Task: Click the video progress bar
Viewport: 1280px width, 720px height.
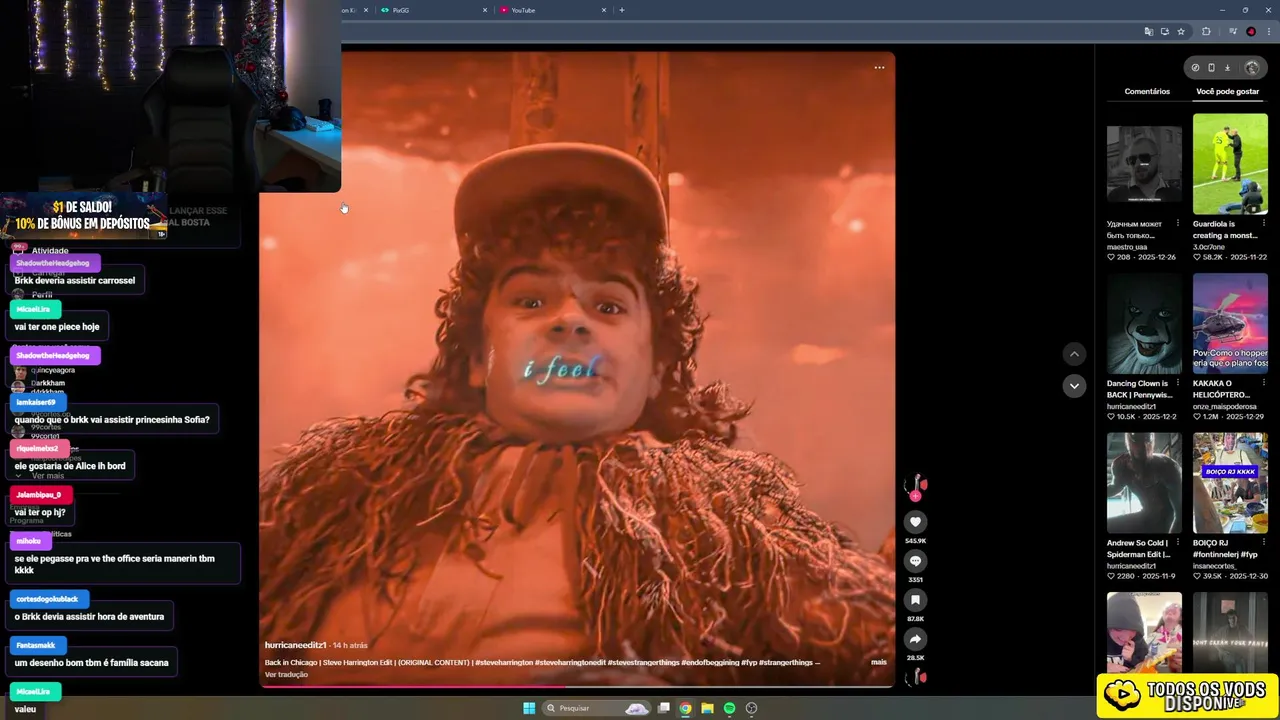Action: pos(577,686)
